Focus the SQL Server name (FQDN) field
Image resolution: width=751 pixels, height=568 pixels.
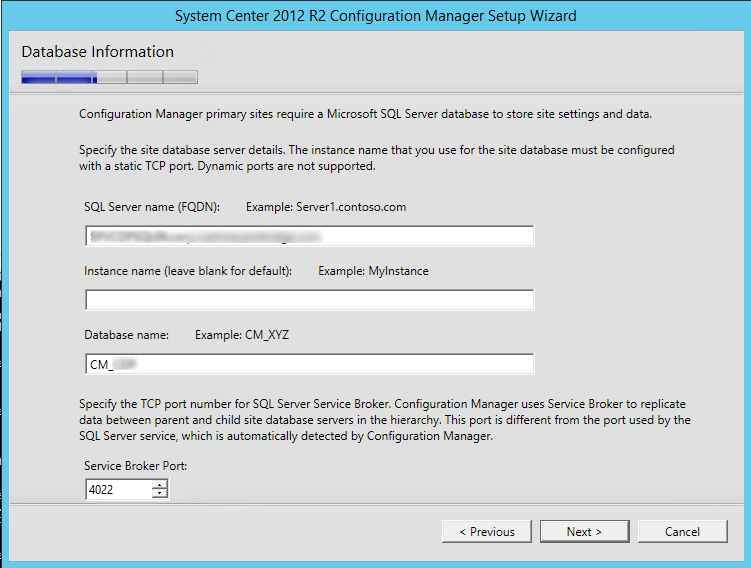tap(309, 236)
